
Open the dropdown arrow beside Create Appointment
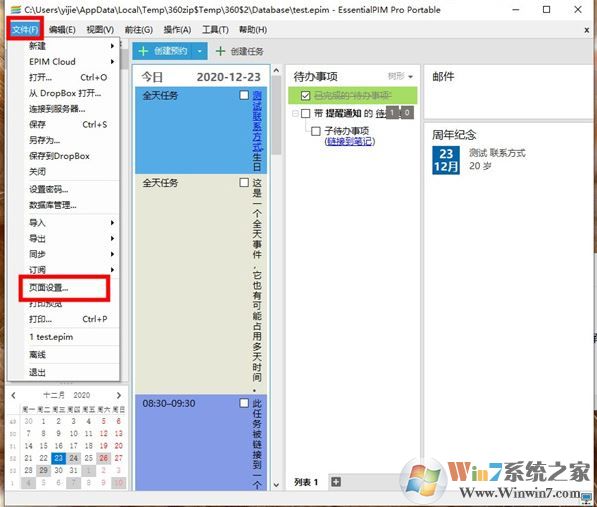click(200, 51)
